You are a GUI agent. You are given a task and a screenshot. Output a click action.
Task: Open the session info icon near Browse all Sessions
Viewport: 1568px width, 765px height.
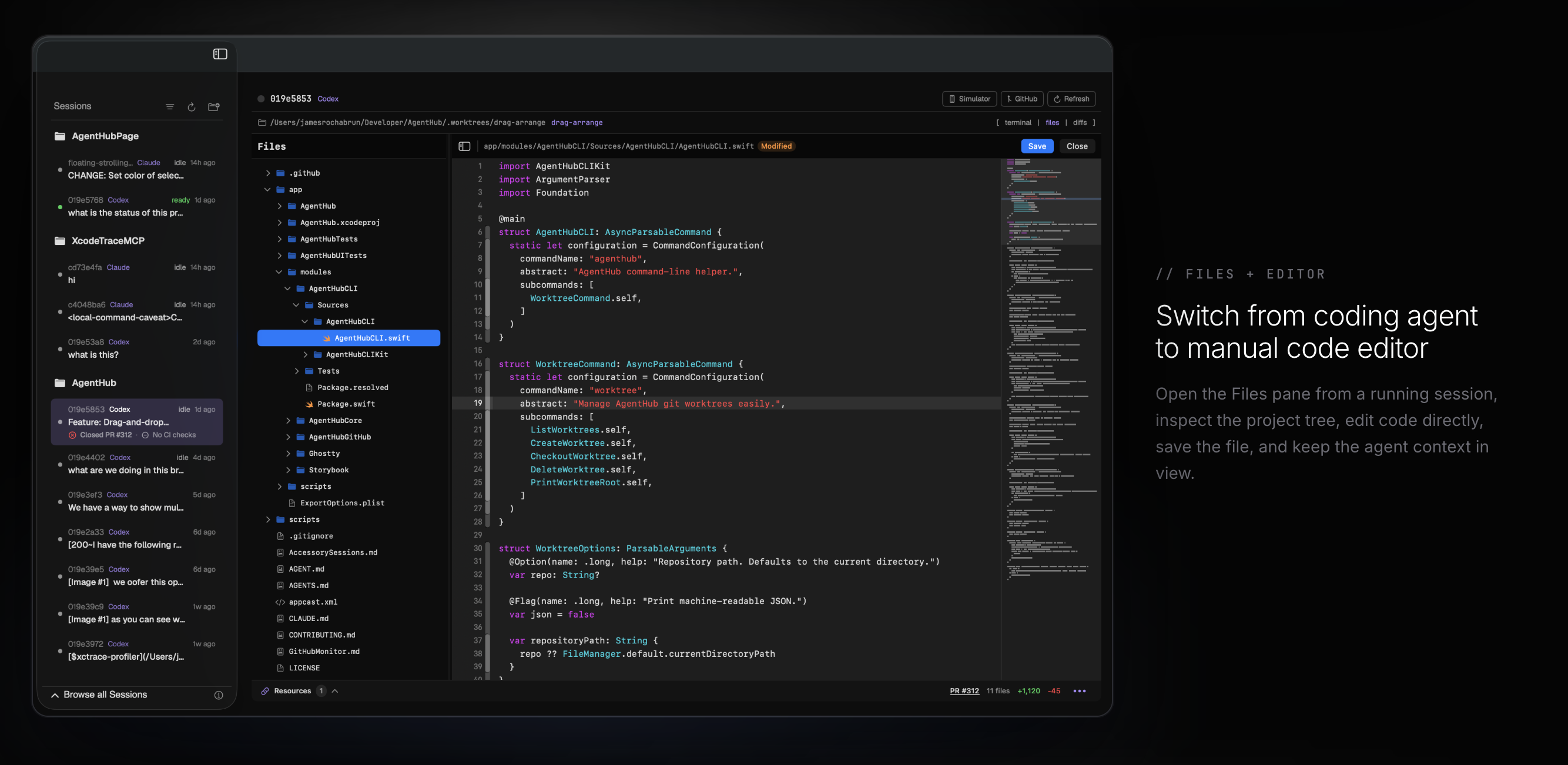(x=219, y=695)
